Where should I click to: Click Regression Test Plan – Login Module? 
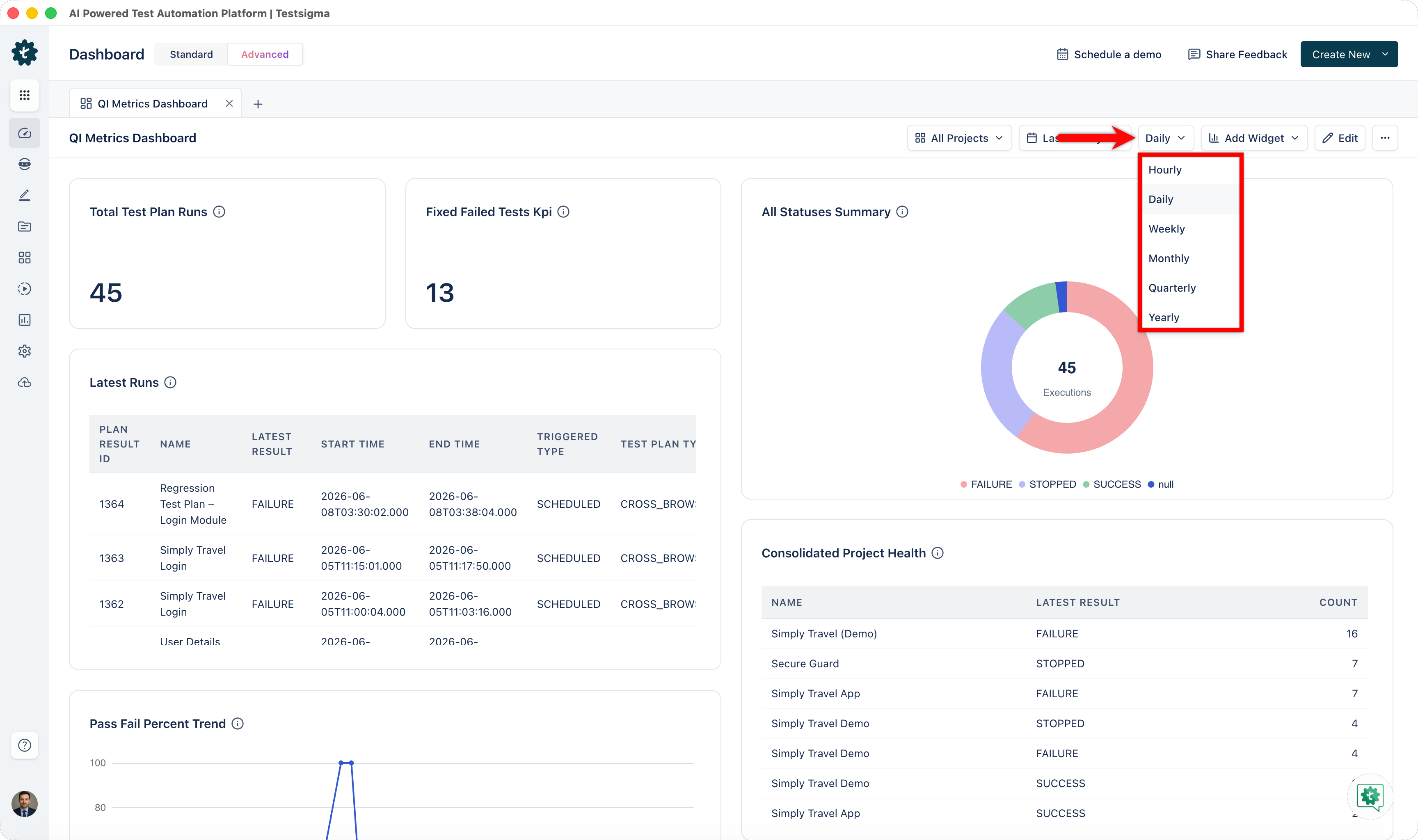pyautogui.click(x=193, y=504)
